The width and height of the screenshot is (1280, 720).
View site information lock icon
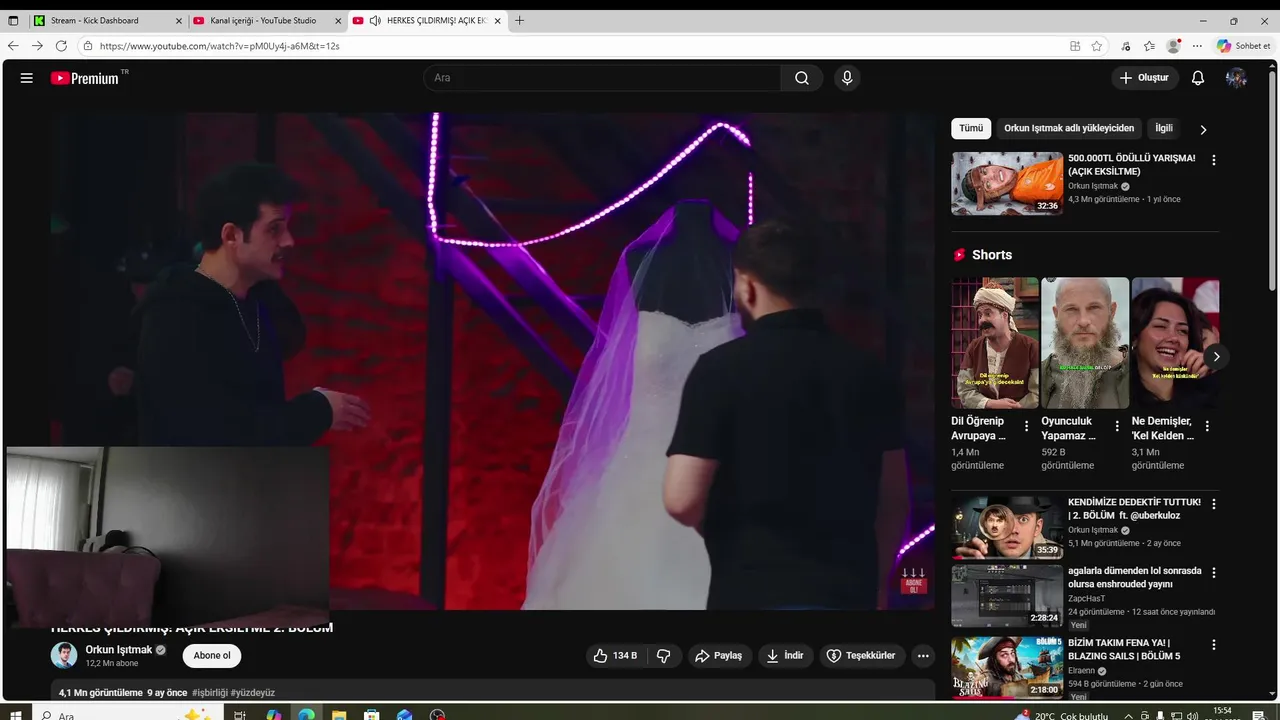pyautogui.click(x=88, y=46)
